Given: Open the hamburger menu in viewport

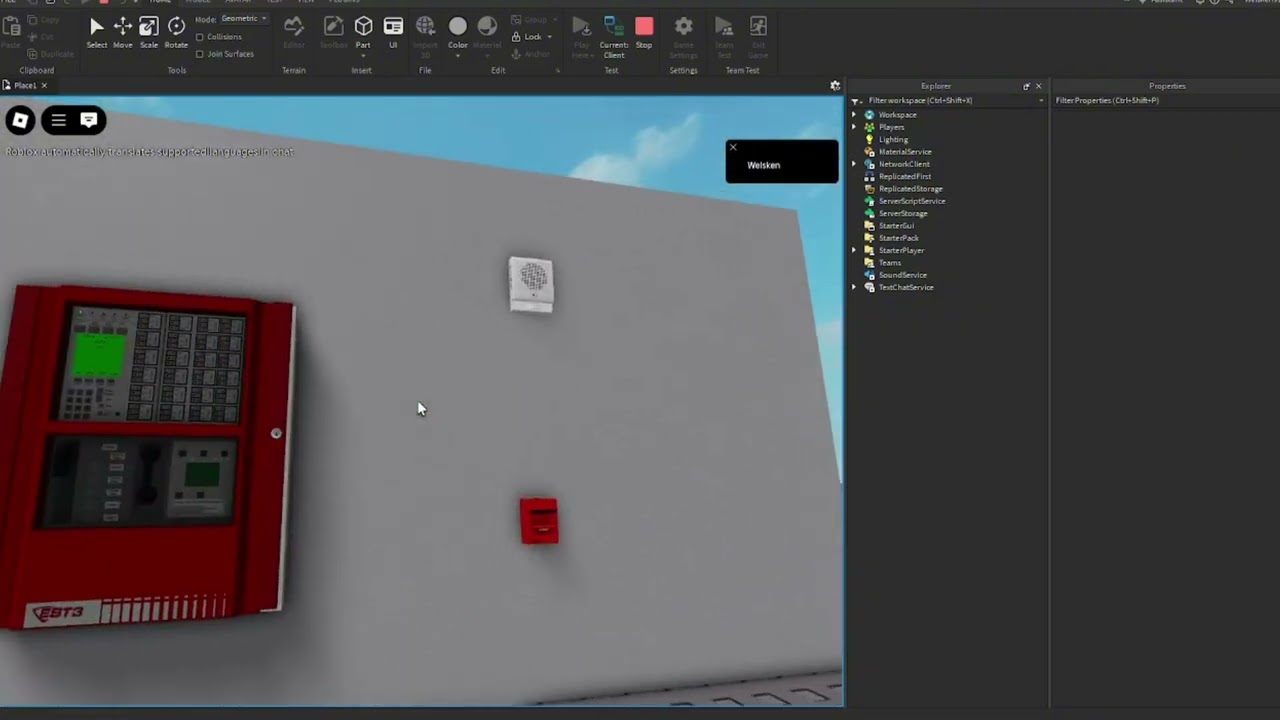Looking at the screenshot, I should pos(58,120).
